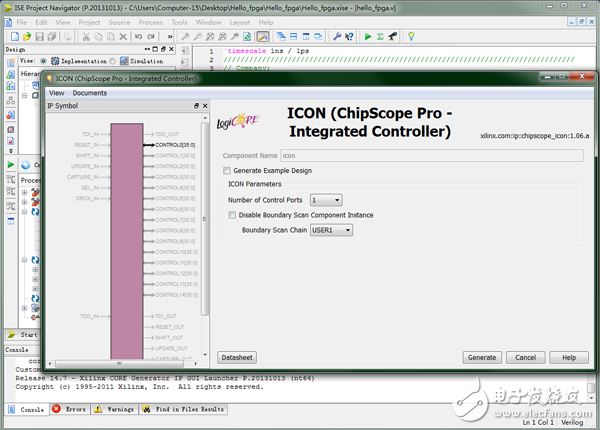The width and height of the screenshot is (600, 430).
Task: Enable Generate Example Design checkbox
Action: [227, 170]
